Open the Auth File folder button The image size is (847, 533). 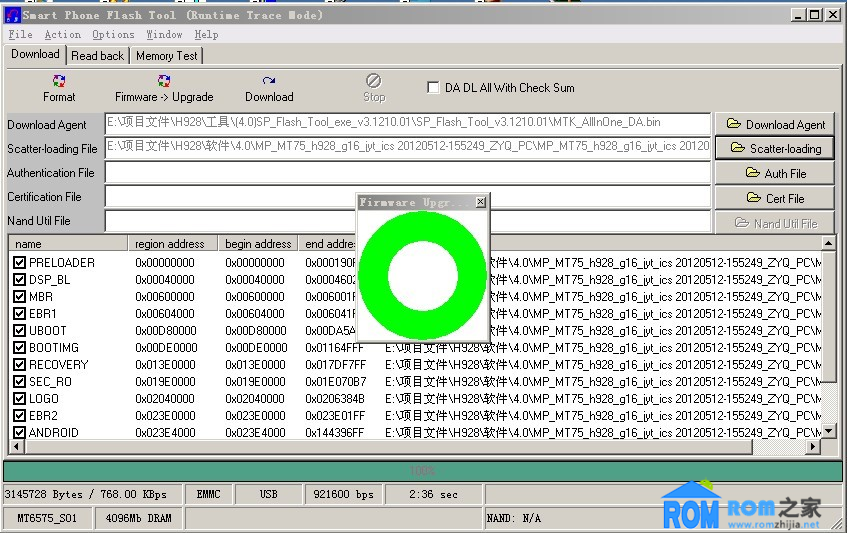point(776,173)
